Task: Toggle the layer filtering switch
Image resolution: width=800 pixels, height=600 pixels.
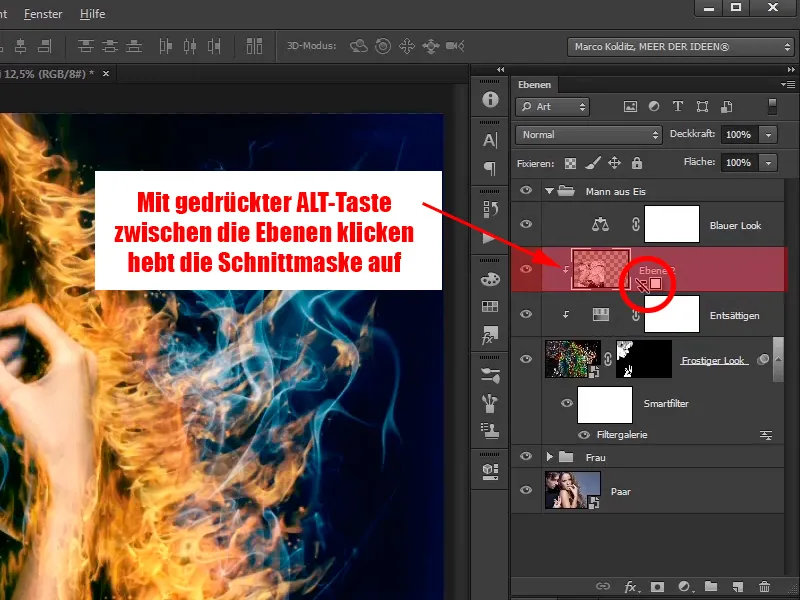Action: 772,107
